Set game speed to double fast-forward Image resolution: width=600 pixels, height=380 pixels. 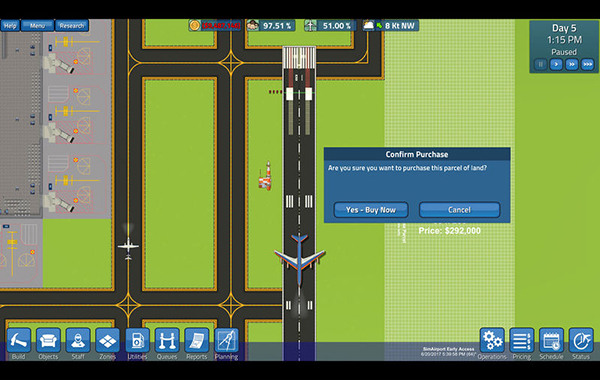(572, 64)
